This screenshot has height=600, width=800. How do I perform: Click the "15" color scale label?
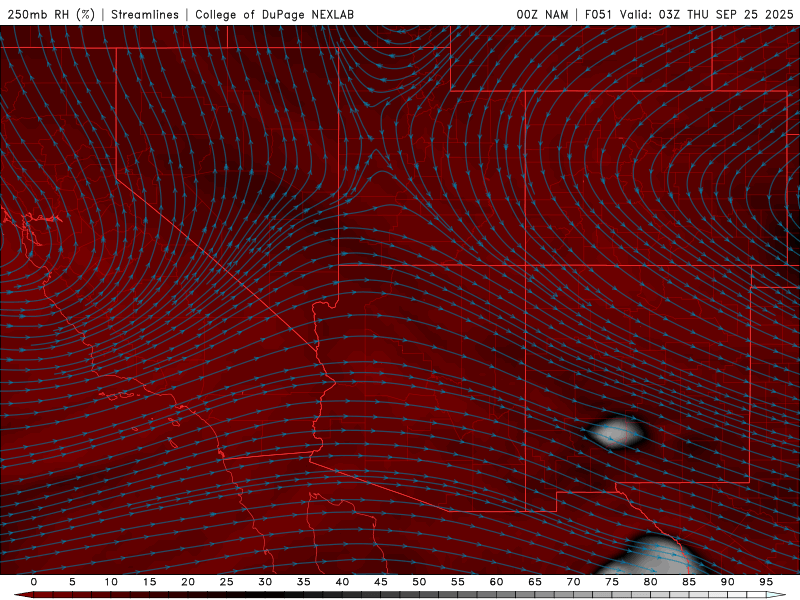click(149, 582)
